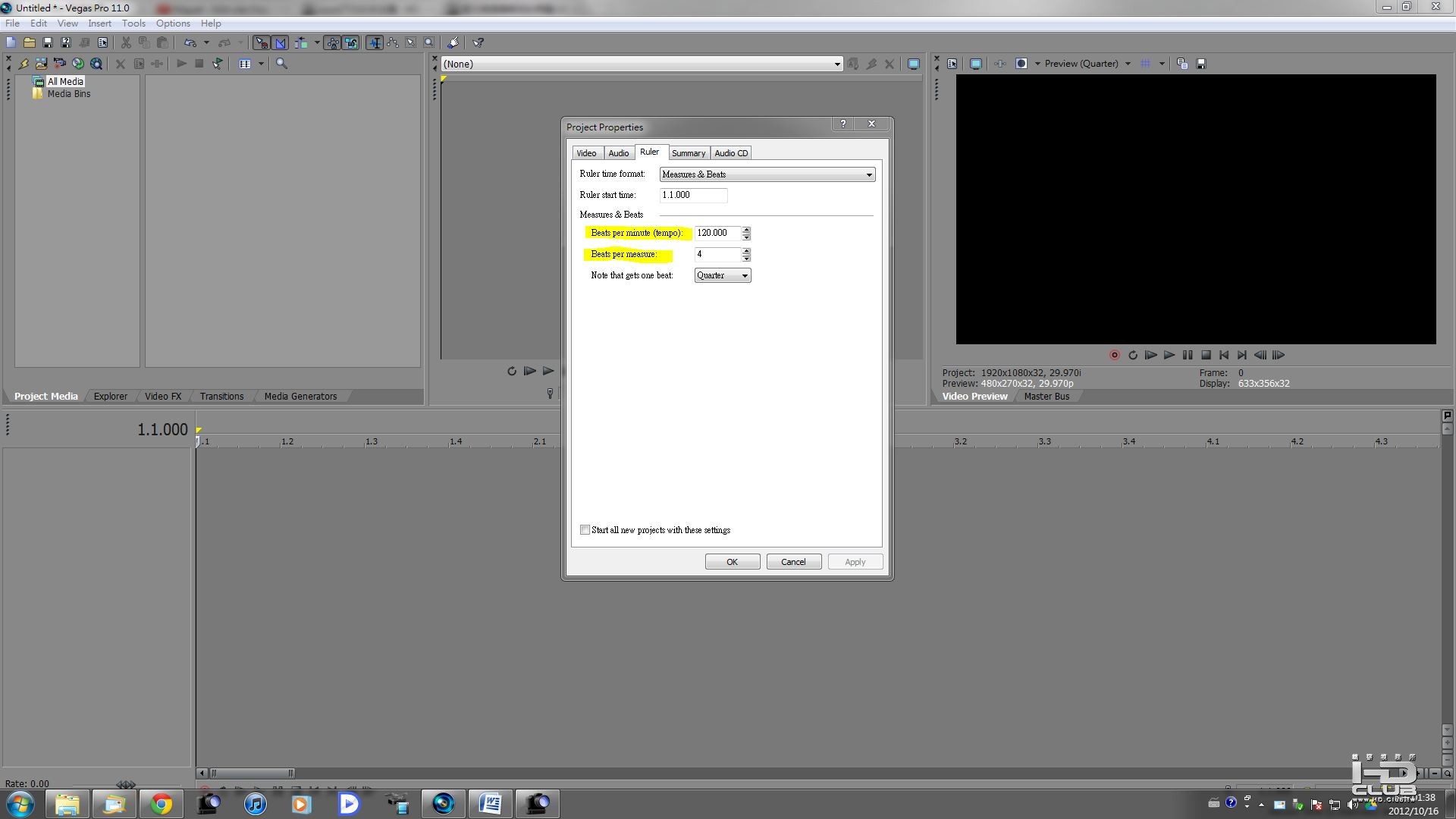Toggle the Auto Ripple toolbar button
Viewport: 1456px width, 819px height.
301,43
